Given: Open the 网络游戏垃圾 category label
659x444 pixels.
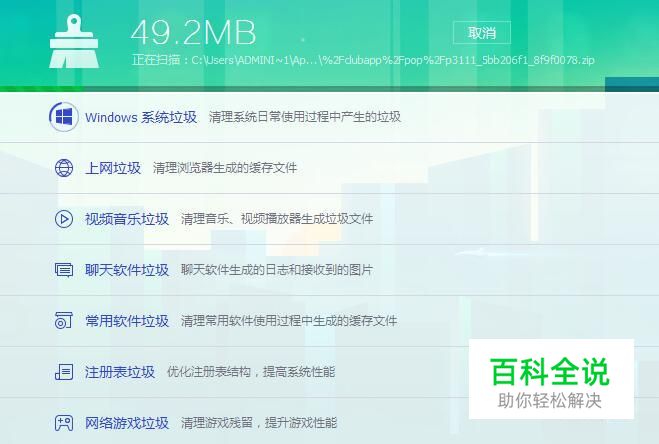Looking at the screenshot, I should [x=127, y=423].
